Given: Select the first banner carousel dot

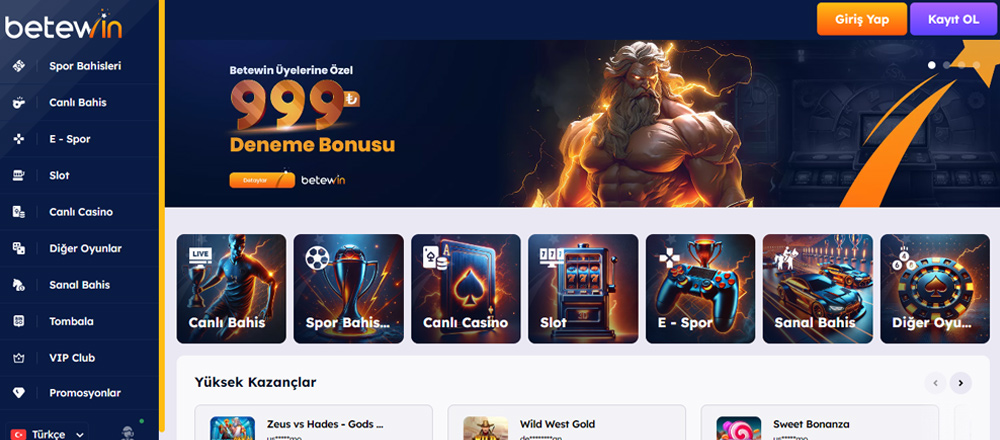Looking at the screenshot, I should coord(932,65).
